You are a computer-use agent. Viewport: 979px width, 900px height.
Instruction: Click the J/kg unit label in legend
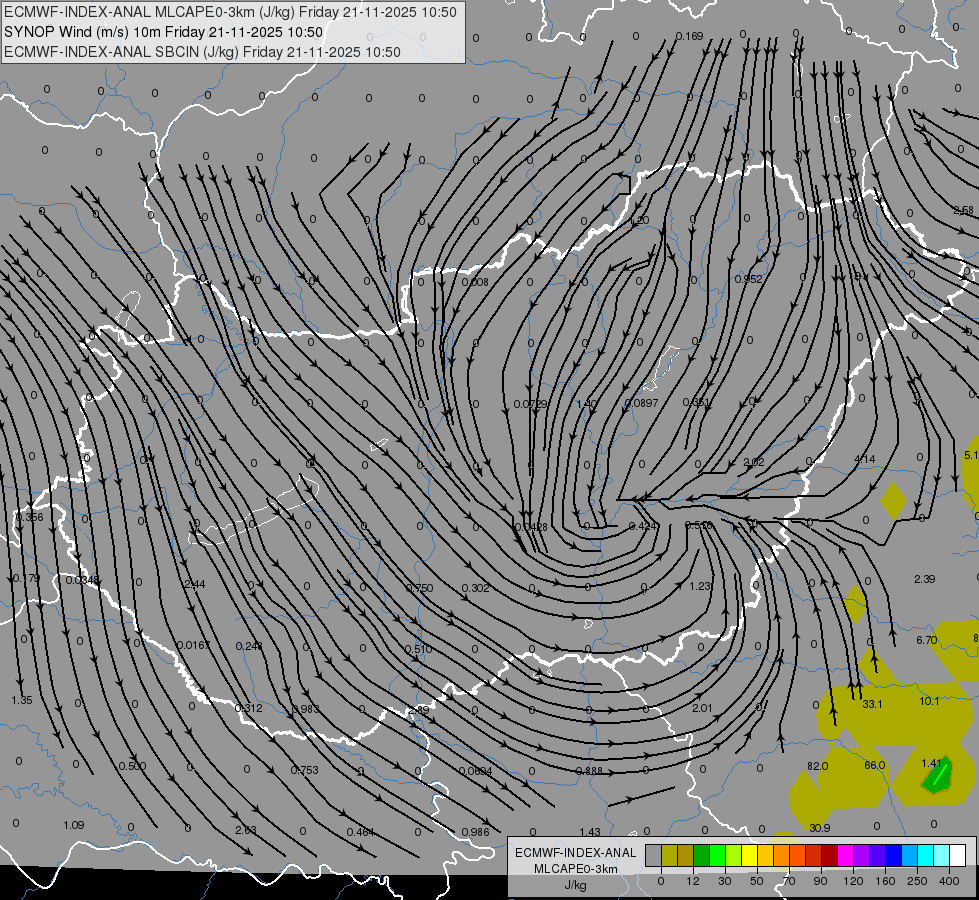click(575, 885)
